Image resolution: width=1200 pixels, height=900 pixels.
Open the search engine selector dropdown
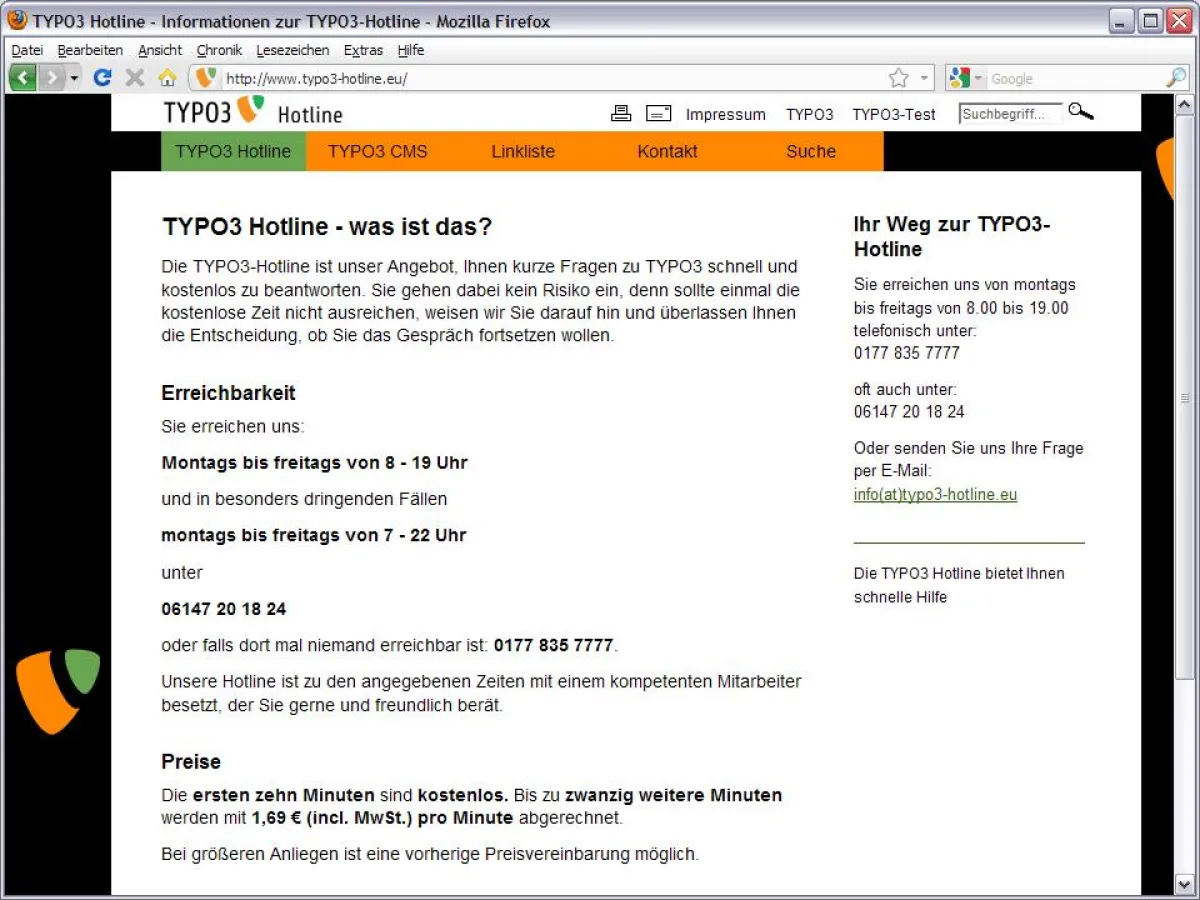977,77
